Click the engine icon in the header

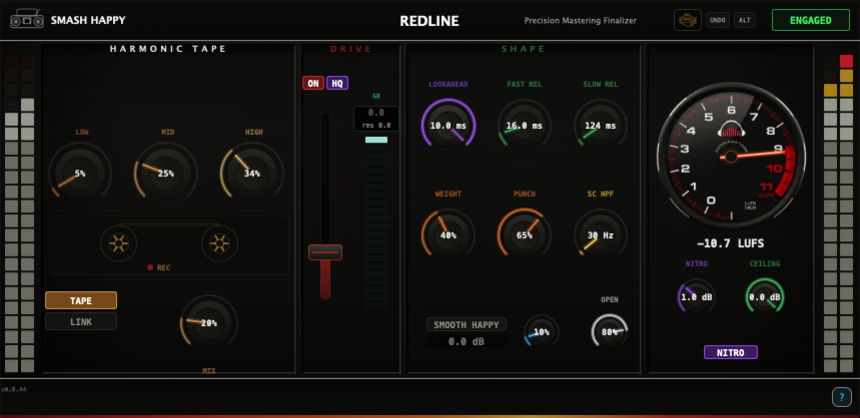click(687, 20)
